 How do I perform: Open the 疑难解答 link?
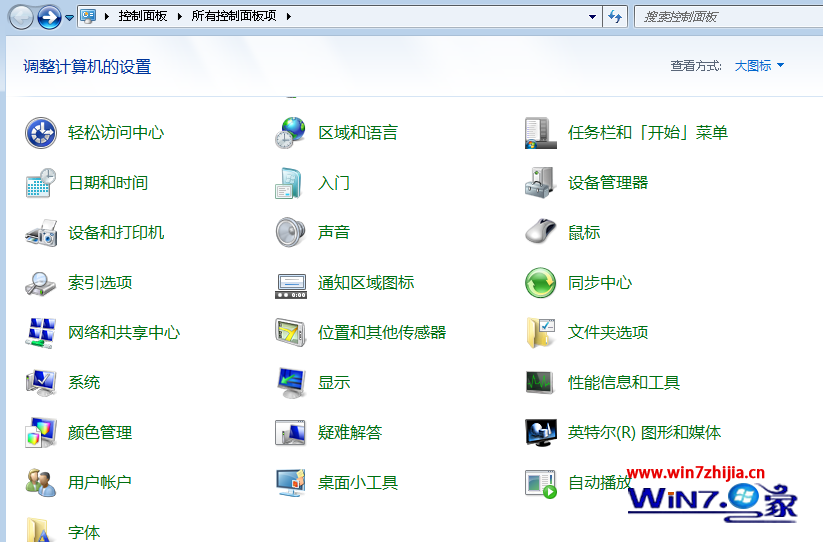(x=350, y=433)
